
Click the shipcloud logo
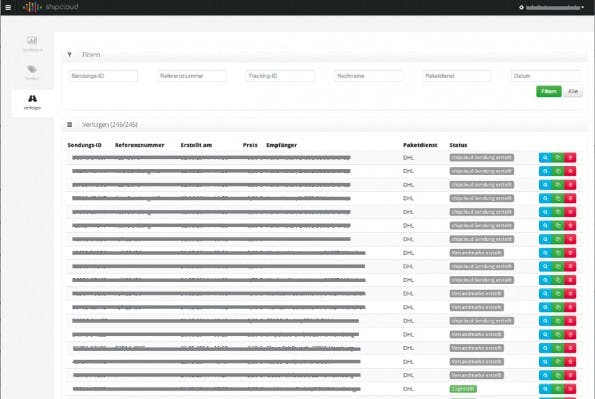click(51, 7)
